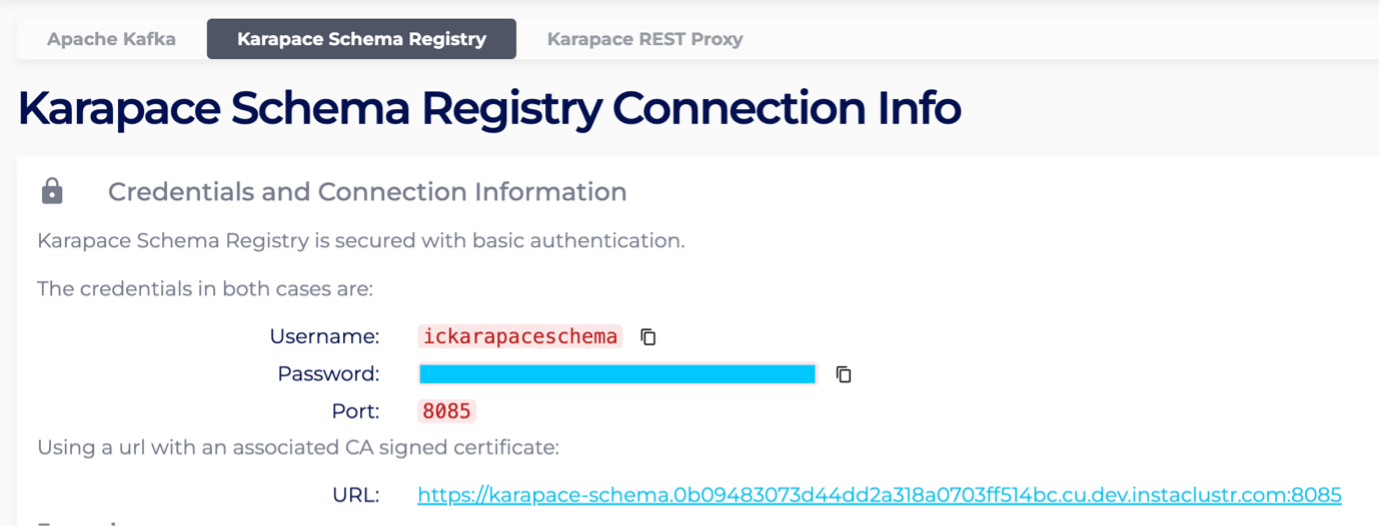
Task: Click 'The credentials in both cases are' text
Action: [205, 289]
